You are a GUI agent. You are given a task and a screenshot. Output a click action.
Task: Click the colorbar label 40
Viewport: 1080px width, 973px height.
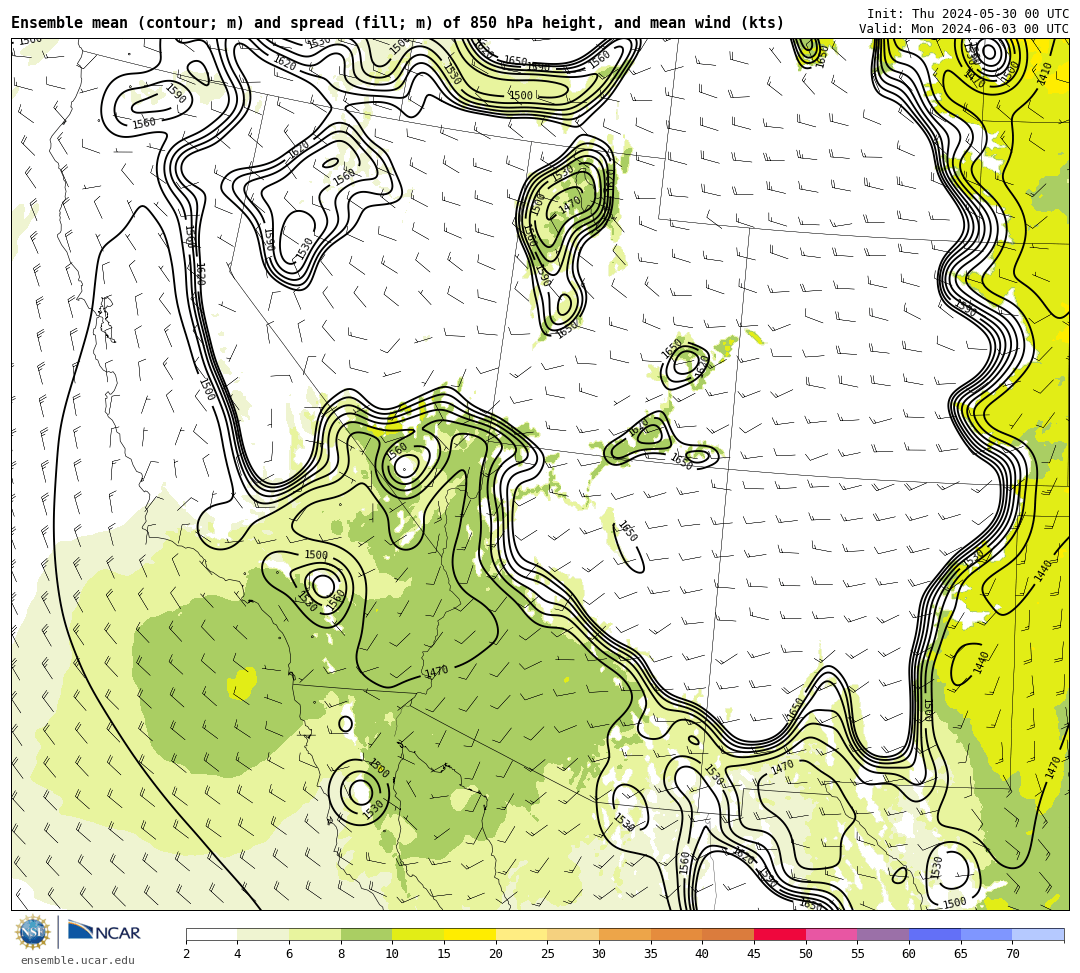(703, 954)
